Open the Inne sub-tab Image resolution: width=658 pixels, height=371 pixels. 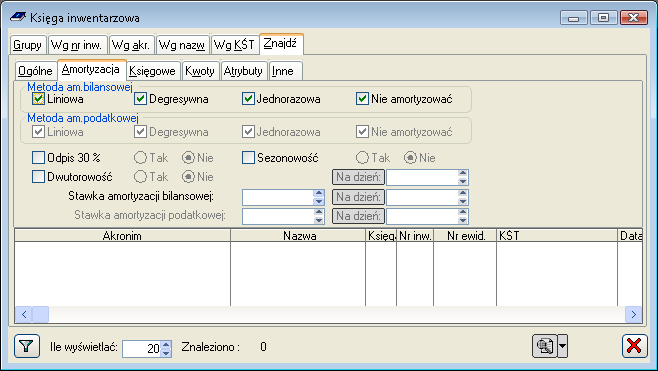pyautogui.click(x=285, y=71)
